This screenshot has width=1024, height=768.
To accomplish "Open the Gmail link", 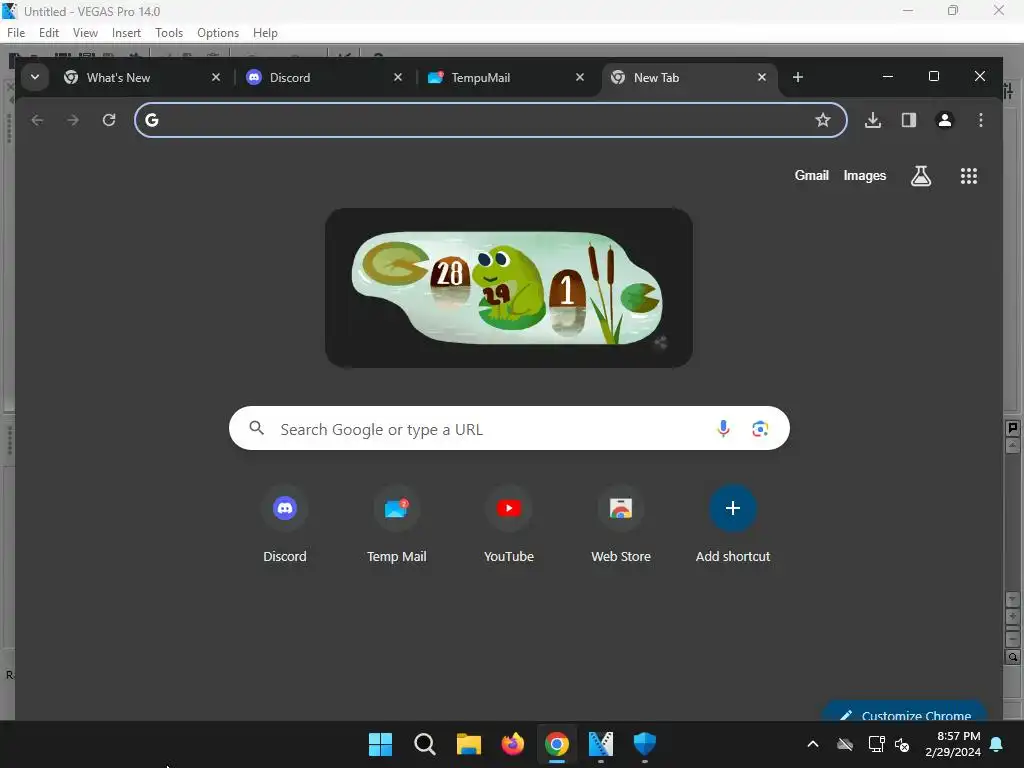I will (x=812, y=176).
